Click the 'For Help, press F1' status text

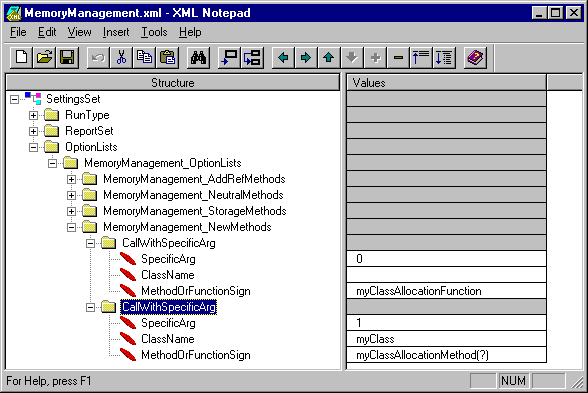coord(49,381)
